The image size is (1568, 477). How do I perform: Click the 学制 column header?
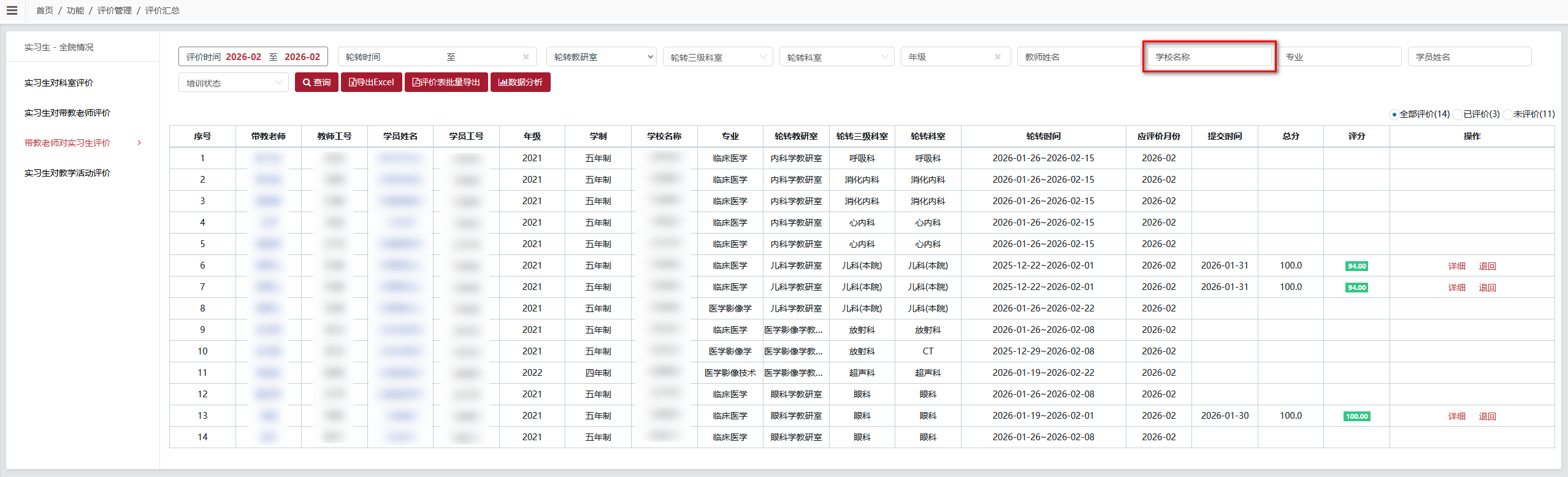click(598, 136)
